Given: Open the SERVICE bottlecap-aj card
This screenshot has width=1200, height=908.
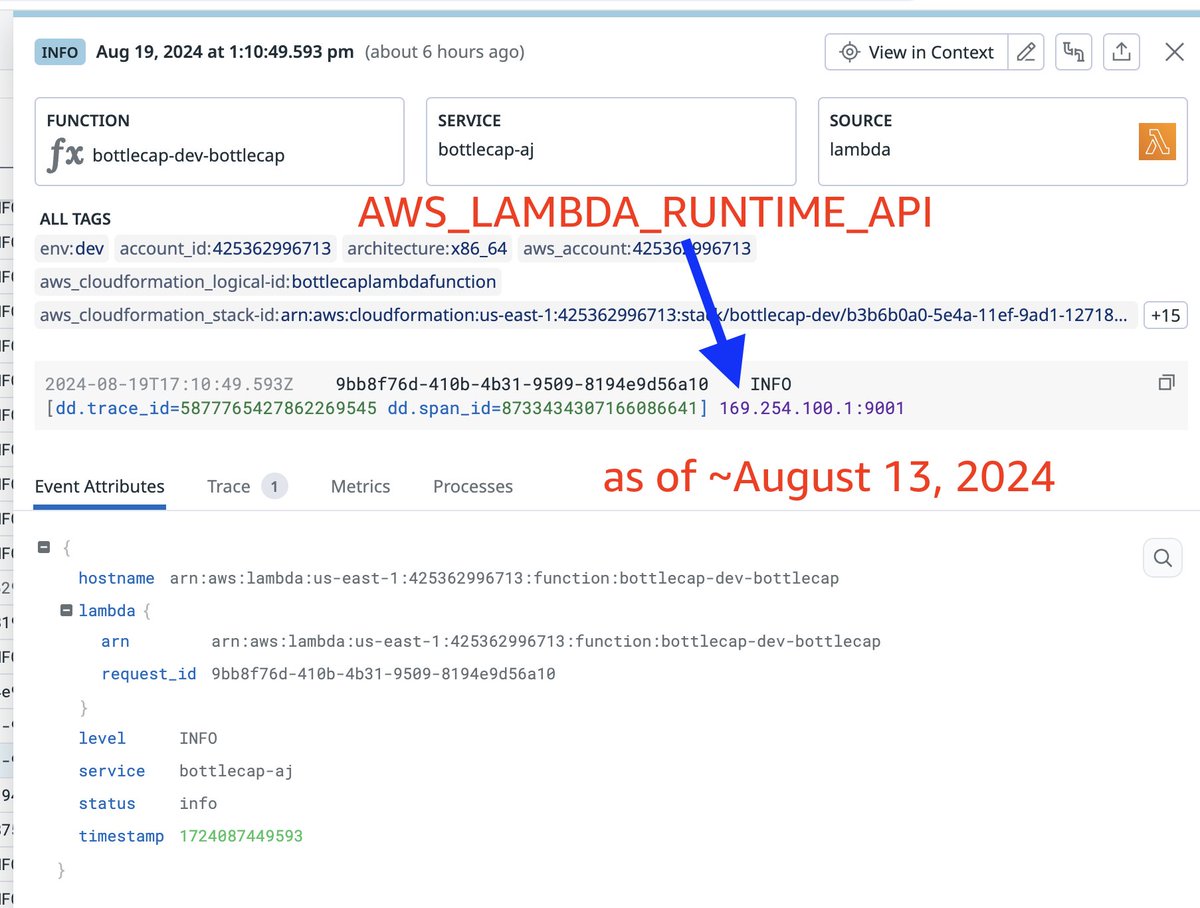Looking at the screenshot, I should 611,141.
